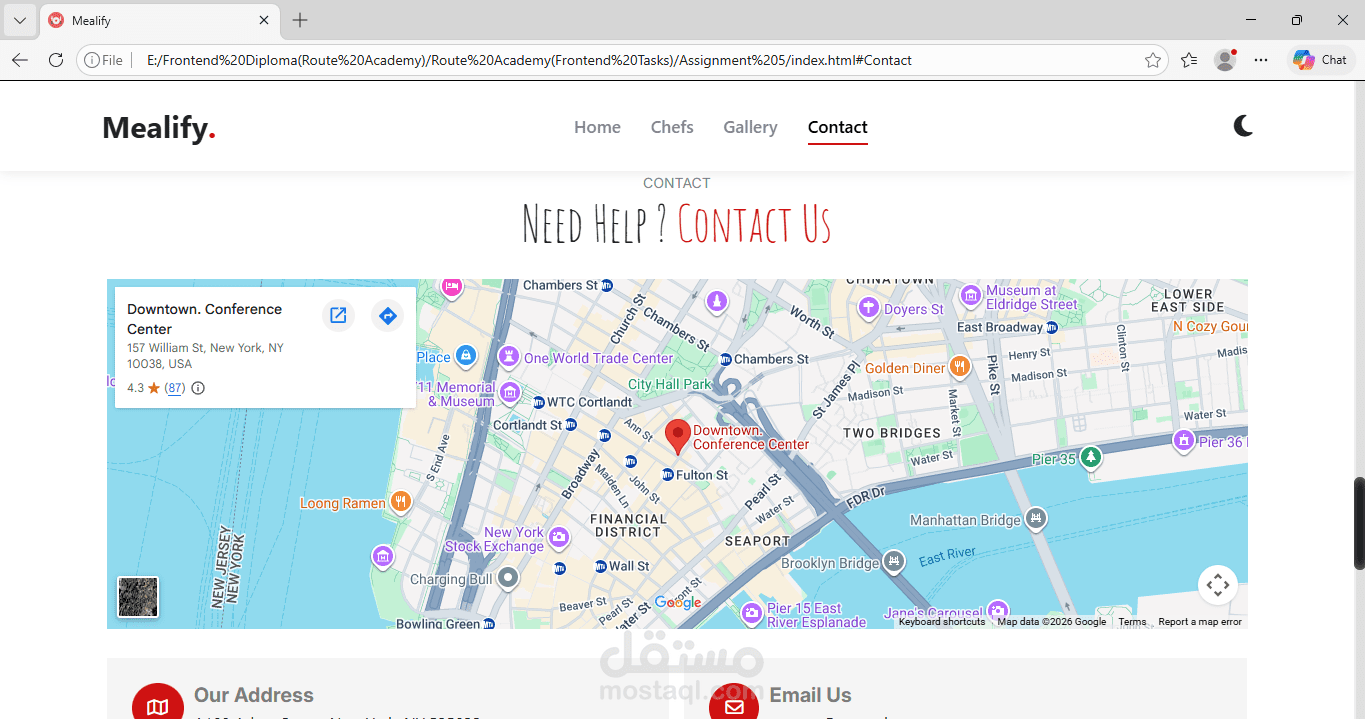1365x719 pixels.
Task: Open the map in a larger view
Action: point(338,316)
